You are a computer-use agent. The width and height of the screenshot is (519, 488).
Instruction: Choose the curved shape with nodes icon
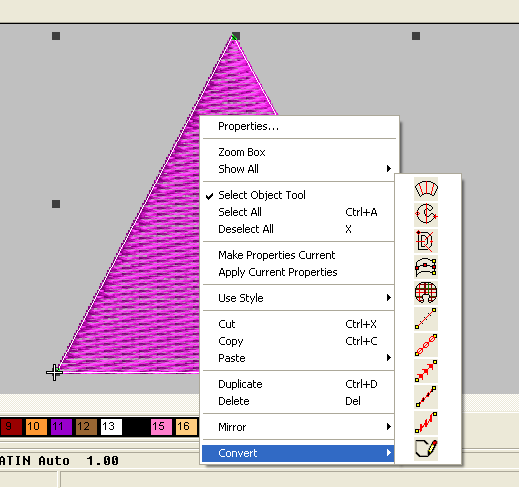pos(426,267)
